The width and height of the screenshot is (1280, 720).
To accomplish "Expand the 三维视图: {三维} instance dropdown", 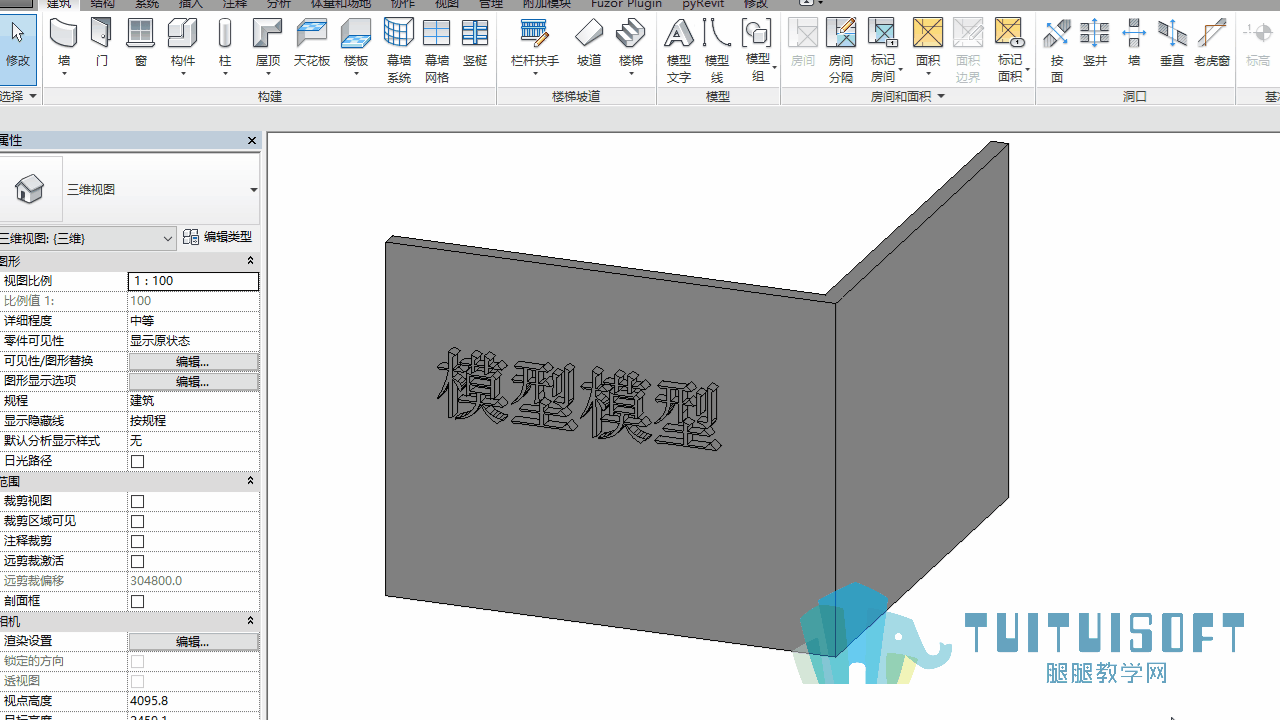I will pos(168,238).
